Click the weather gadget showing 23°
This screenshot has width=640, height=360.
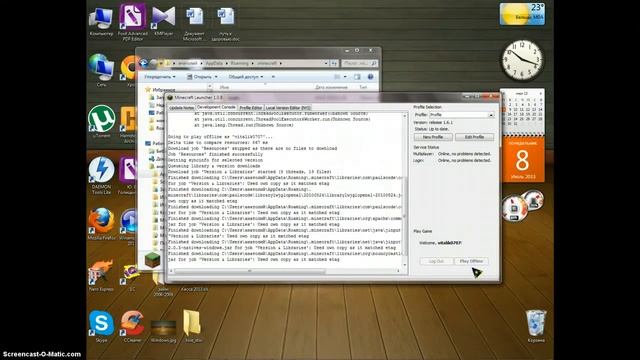tap(522, 14)
